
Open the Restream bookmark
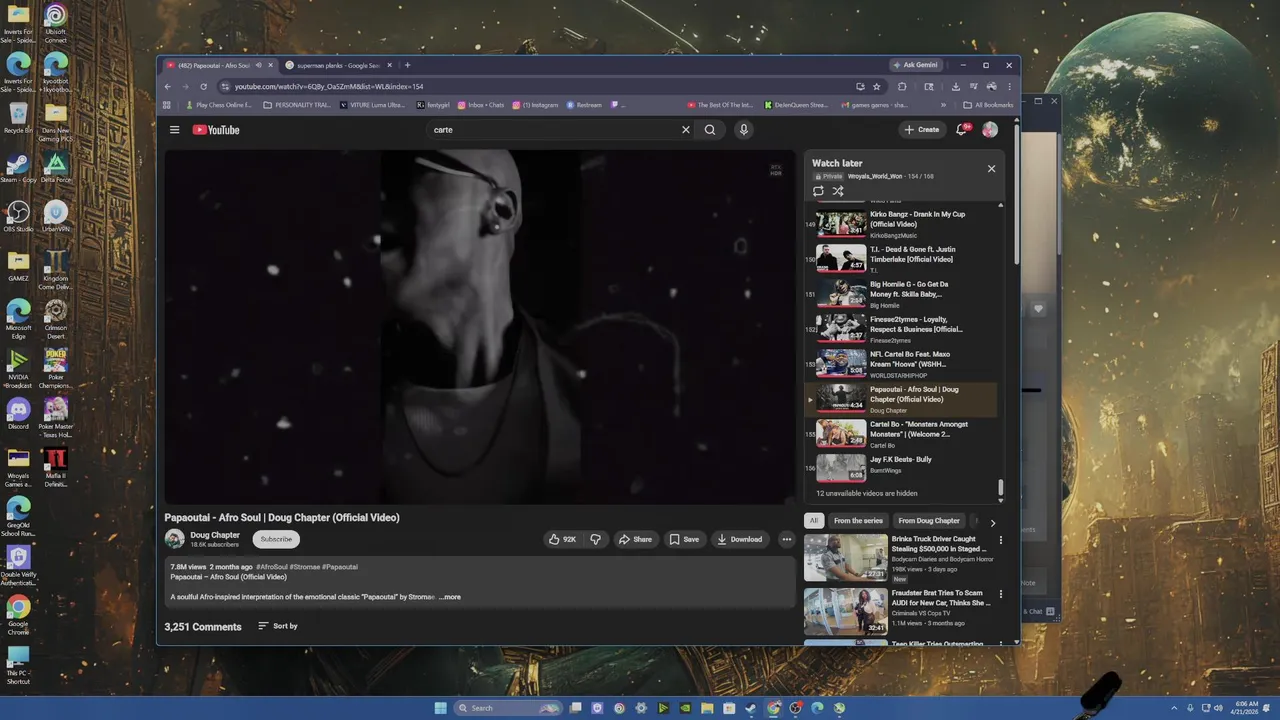[x=585, y=105]
